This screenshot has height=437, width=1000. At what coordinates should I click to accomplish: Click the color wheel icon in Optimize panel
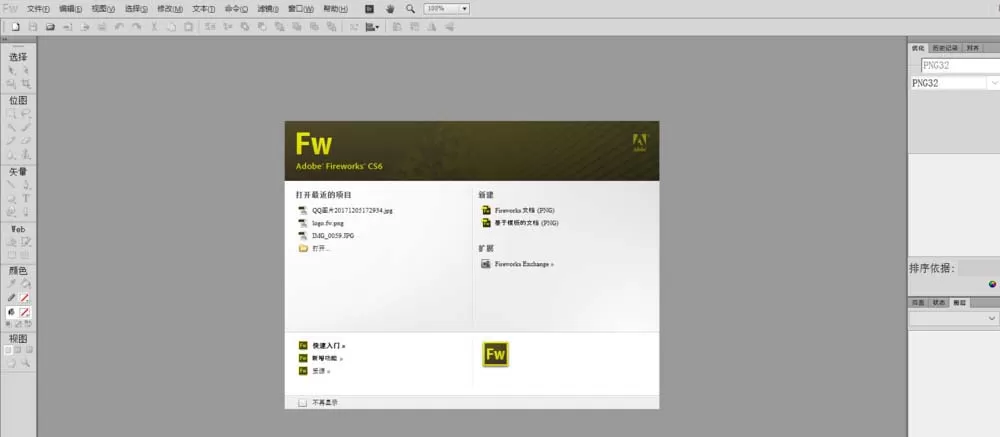992,285
